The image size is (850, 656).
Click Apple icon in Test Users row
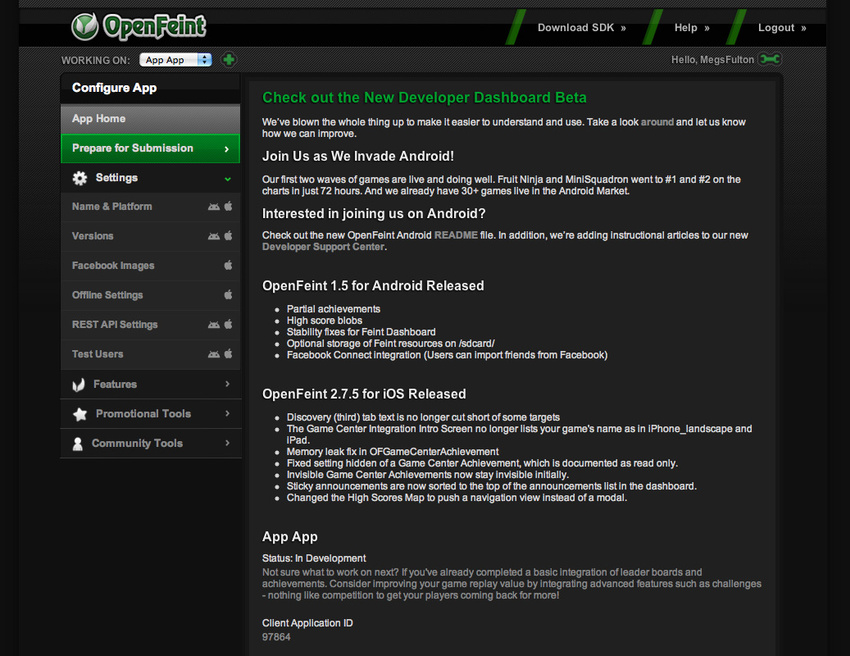coord(228,353)
